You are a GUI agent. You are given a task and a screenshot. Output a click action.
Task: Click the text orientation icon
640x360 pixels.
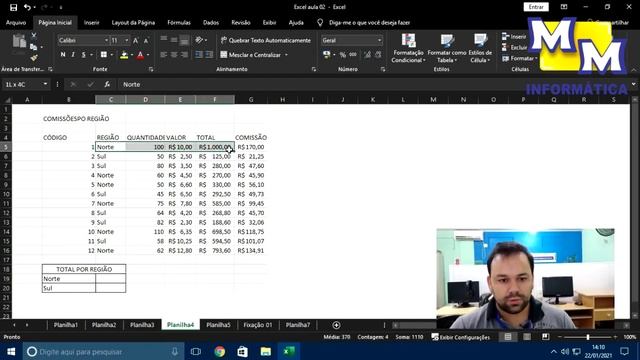point(199,40)
